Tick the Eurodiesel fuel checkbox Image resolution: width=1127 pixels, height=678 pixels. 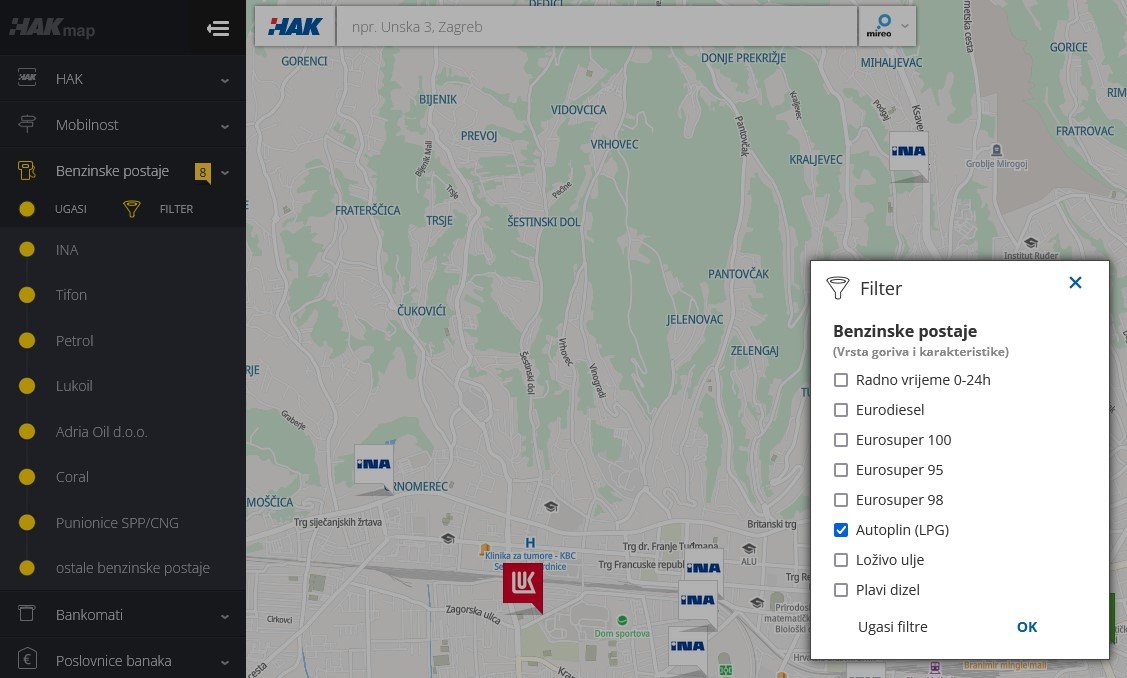click(841, 410)
